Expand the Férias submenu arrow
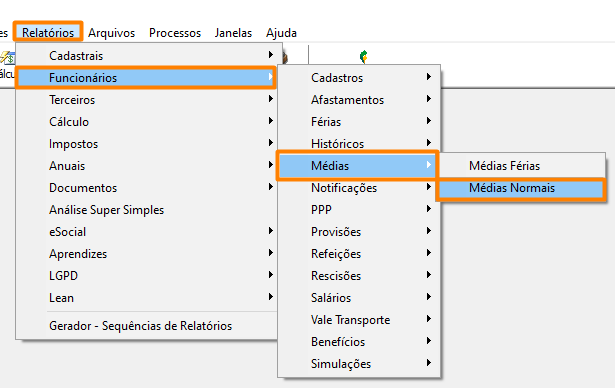Viewport: 615px width, 388px height. 429,121
